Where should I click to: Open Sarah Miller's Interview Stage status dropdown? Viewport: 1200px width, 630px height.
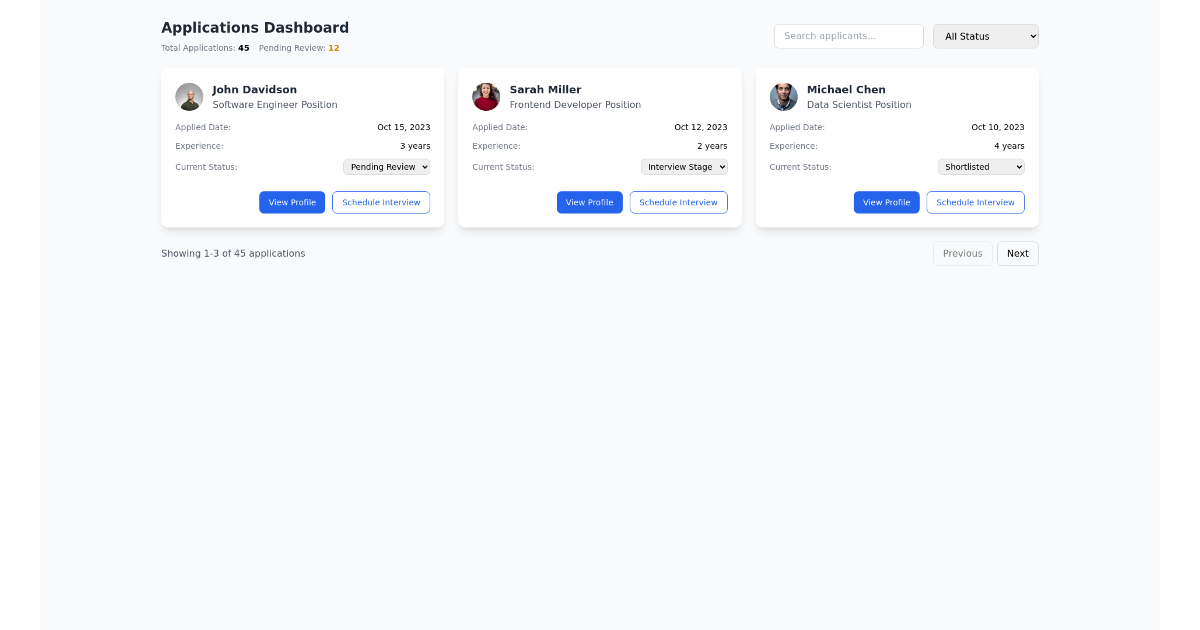click(684, 166)
